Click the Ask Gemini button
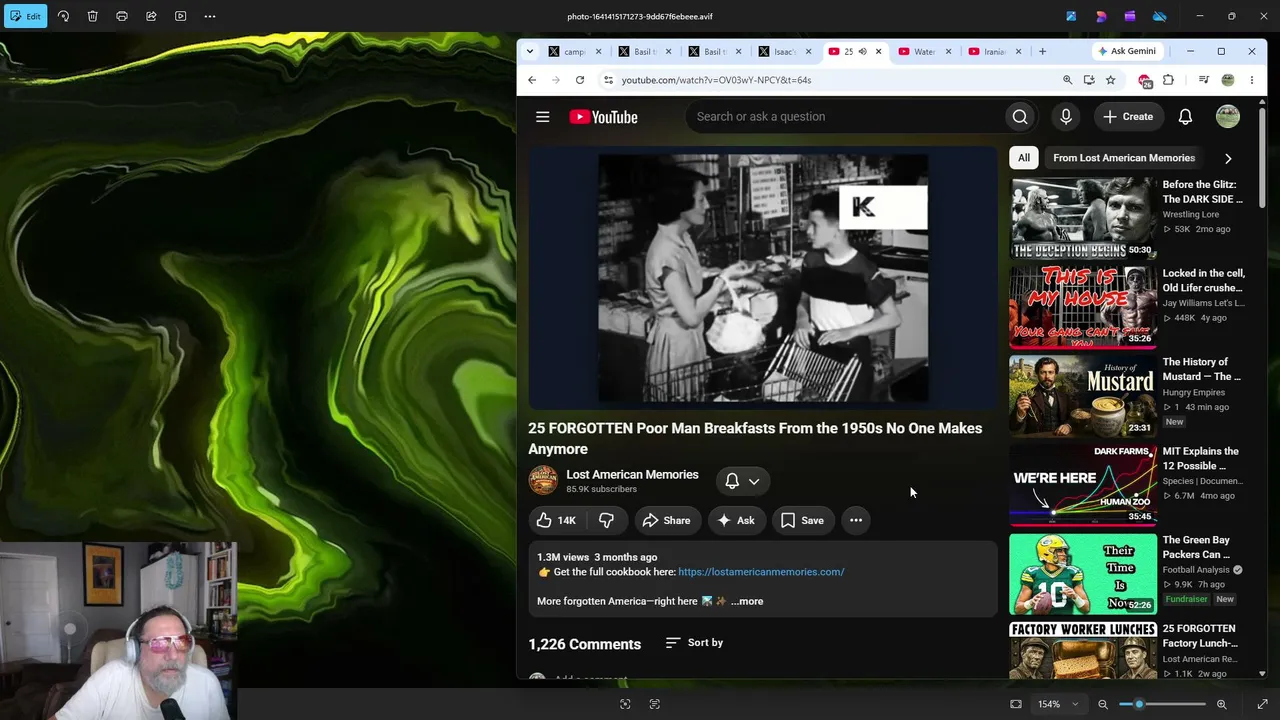The height and width of the screenshot is (720, 1280). pos(1127,51)
